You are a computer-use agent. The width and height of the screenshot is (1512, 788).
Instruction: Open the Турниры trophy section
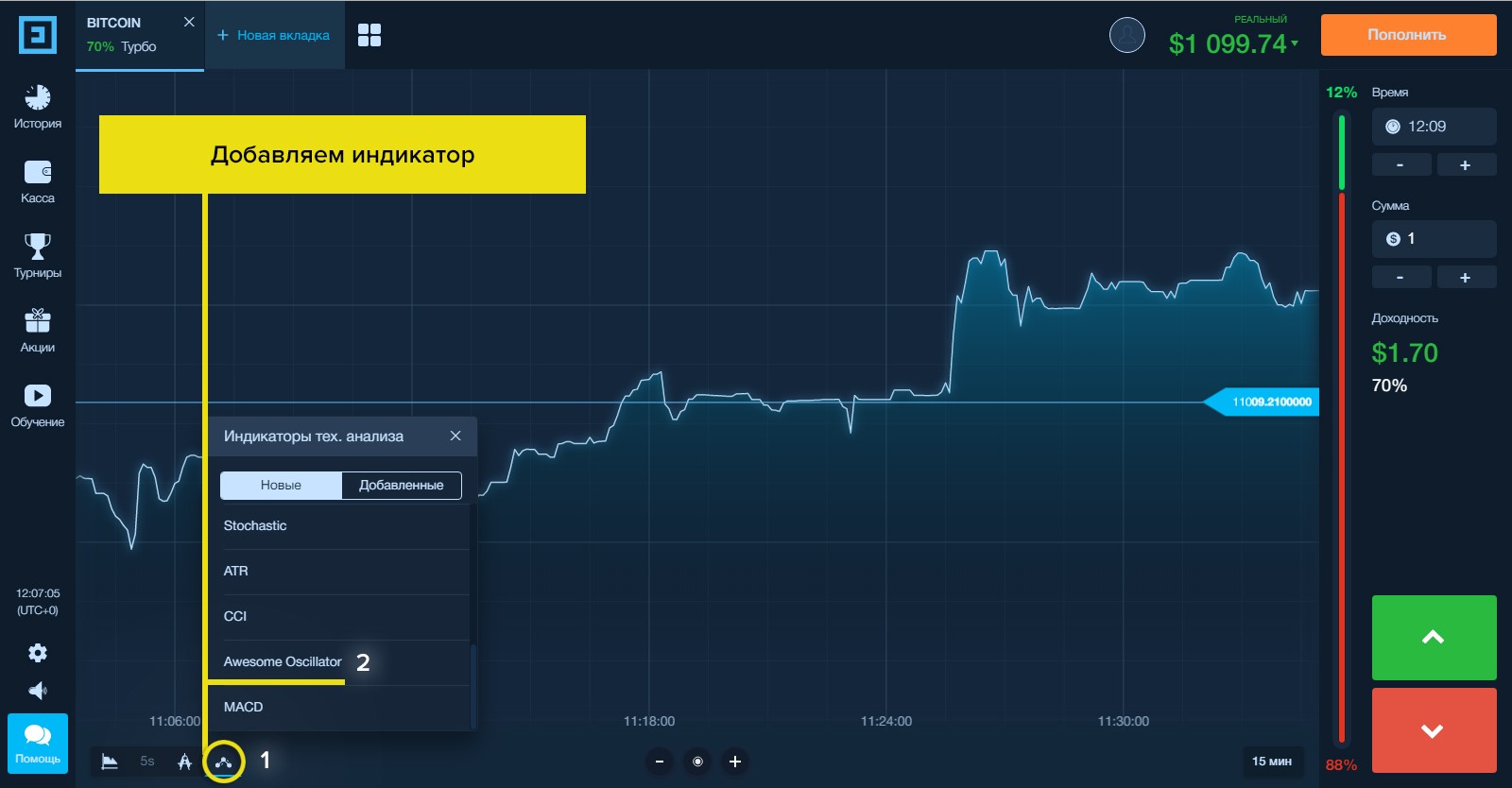point(38,256)
